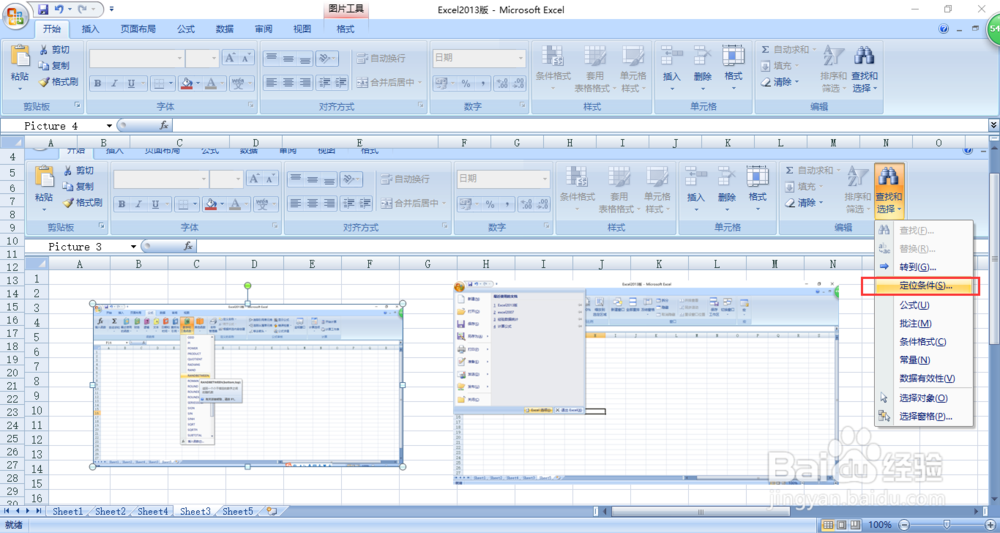The image size is (1000, 533).
Task: Open the Sheet1 worksheet tab
Action: 67,511
